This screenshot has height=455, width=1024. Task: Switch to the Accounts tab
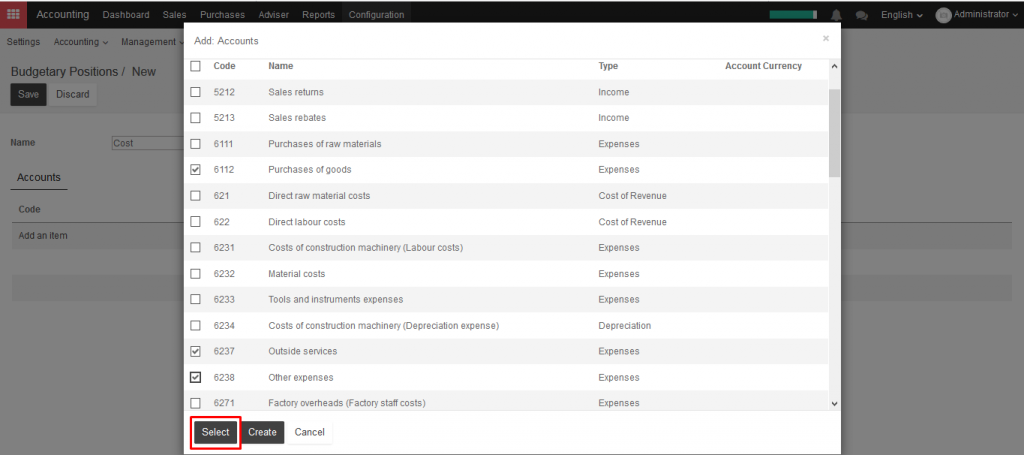(39, 177)
